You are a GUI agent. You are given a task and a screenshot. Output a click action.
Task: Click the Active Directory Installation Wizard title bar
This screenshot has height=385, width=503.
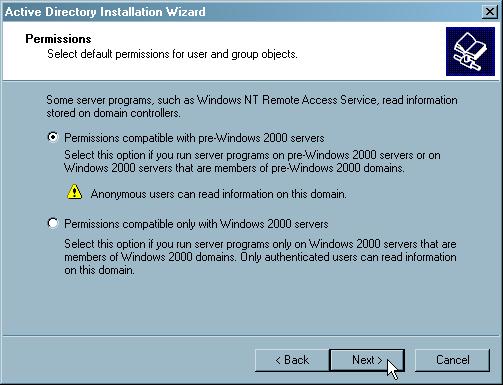click(x=240, y=12)
